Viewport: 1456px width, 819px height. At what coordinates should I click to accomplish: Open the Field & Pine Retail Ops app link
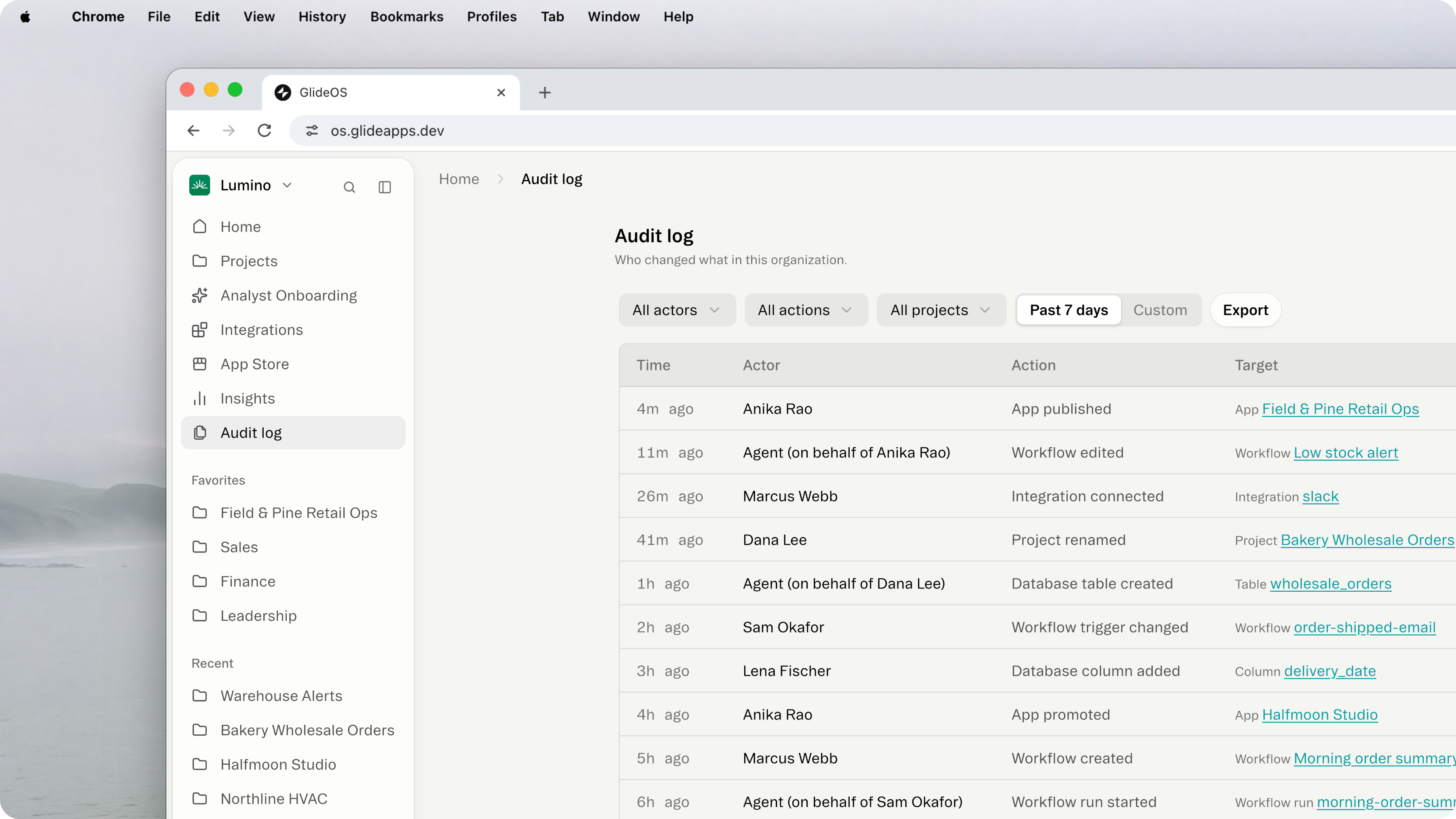pos(1340,409)
